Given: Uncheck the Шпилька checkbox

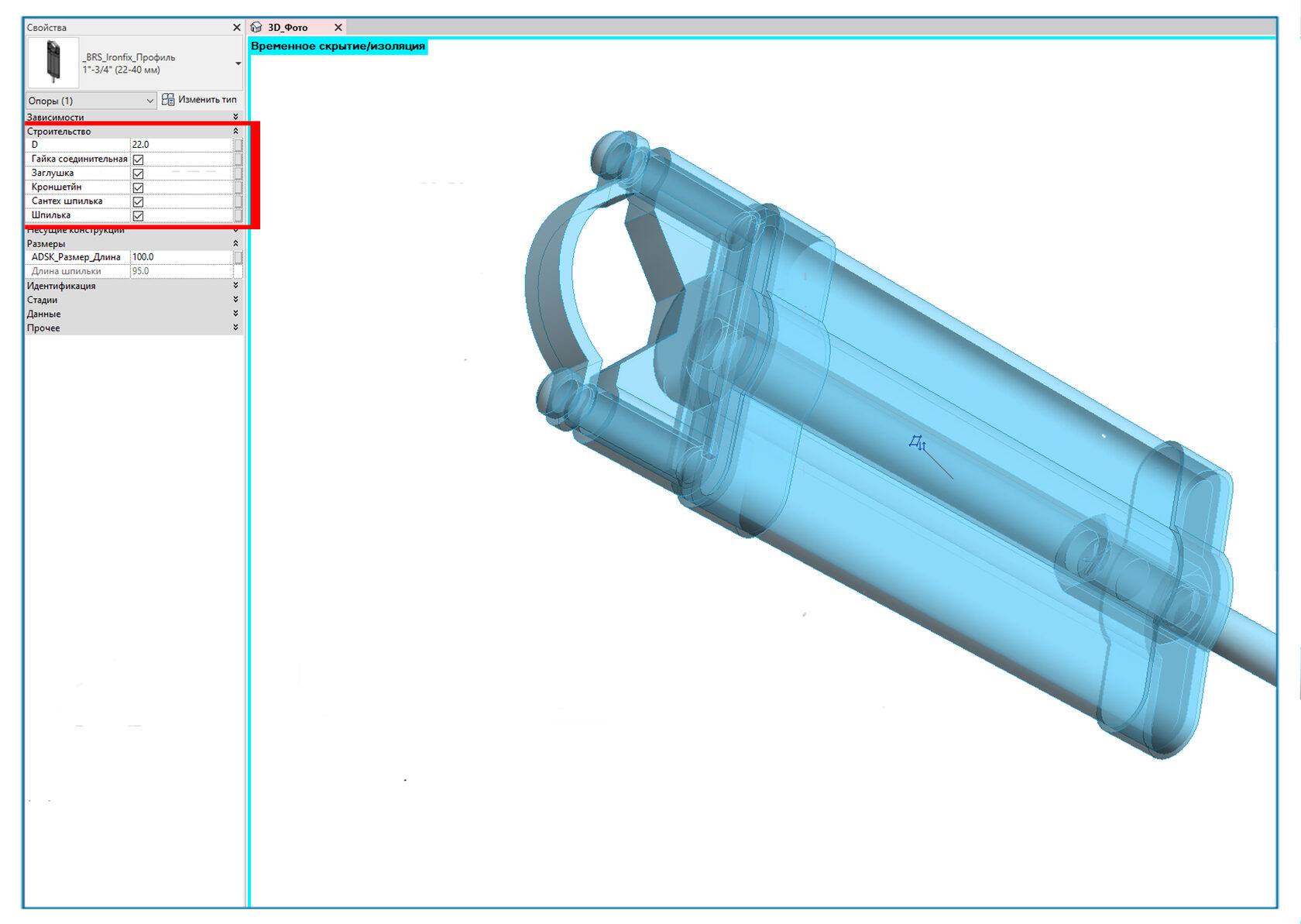Looking at the screenshot, I should 138,215.
